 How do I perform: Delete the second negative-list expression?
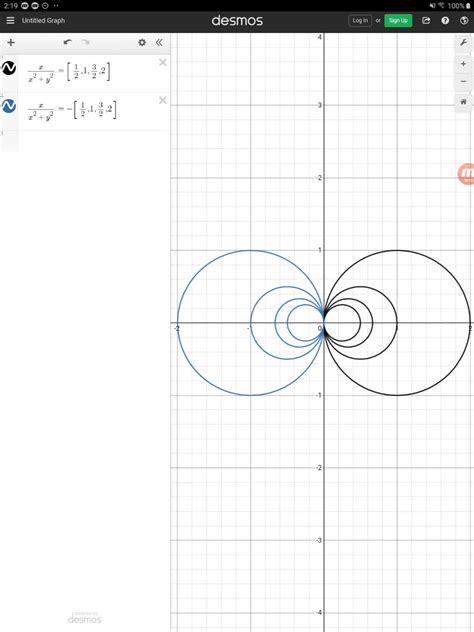click(x=163, y=100)
